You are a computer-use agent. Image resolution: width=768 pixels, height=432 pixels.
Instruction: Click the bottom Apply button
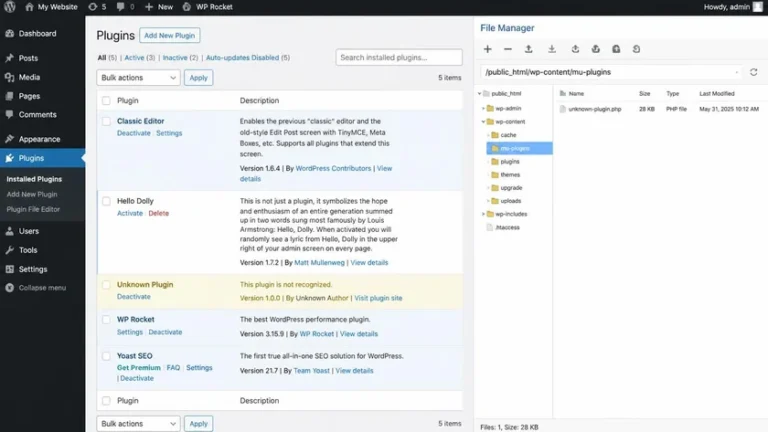coord(198,424)
